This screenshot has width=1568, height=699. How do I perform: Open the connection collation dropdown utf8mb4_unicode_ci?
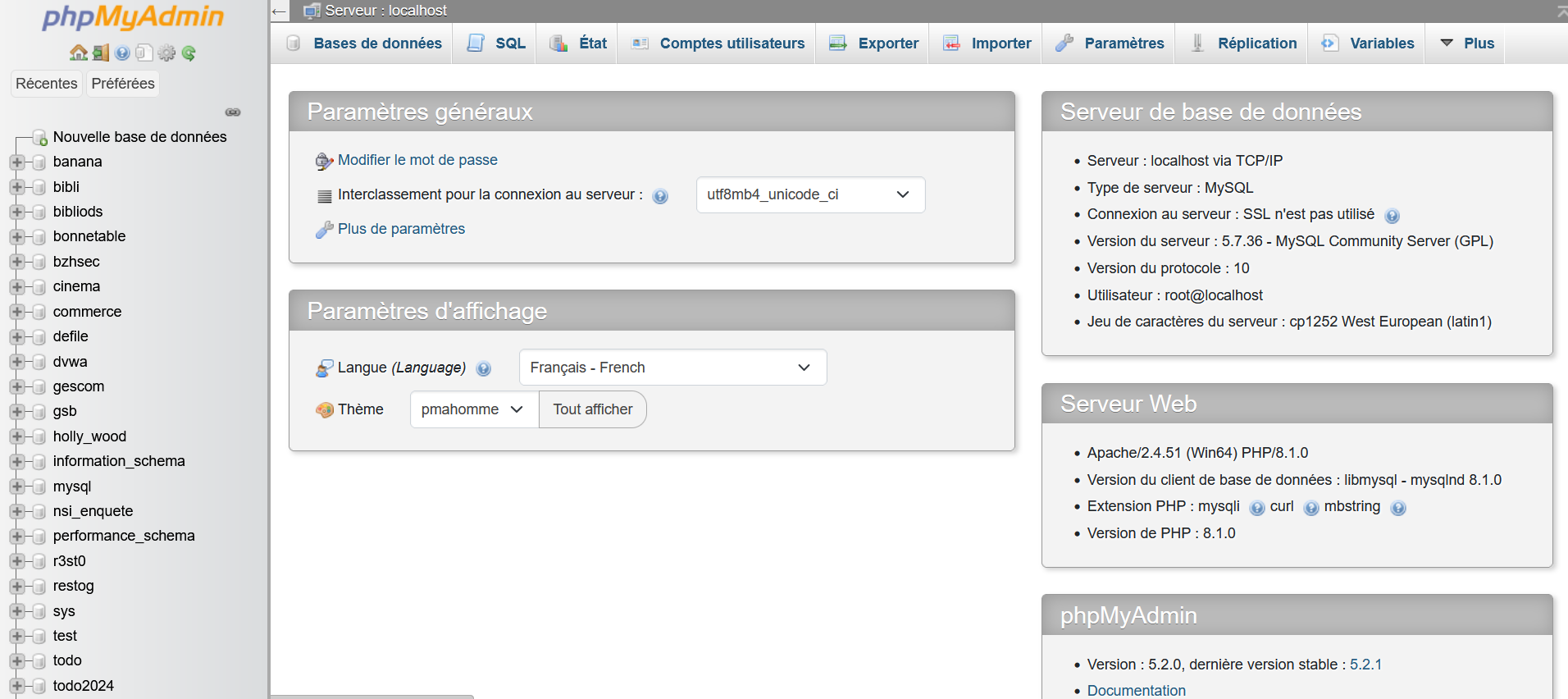tap(810, 194)
